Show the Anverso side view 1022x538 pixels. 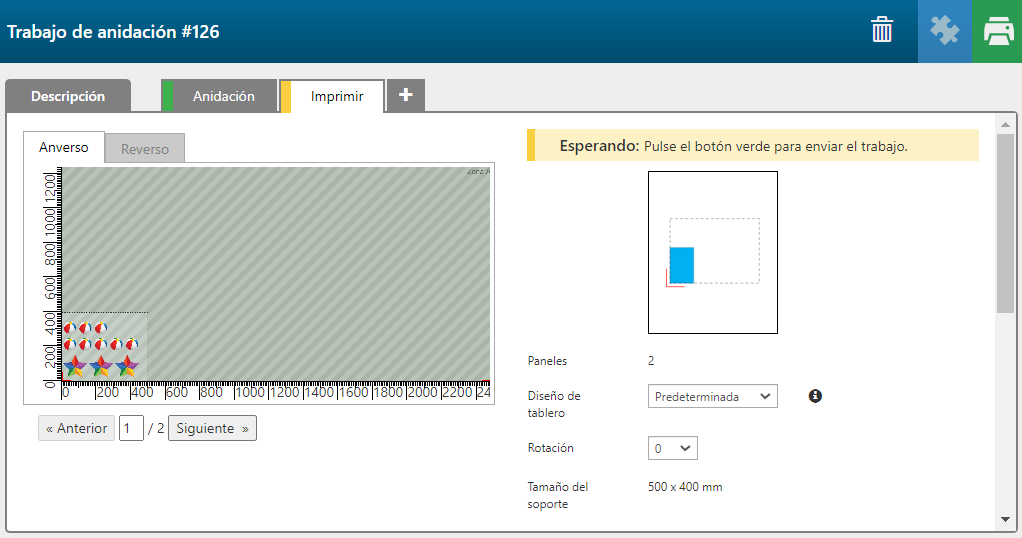point(64,148)
